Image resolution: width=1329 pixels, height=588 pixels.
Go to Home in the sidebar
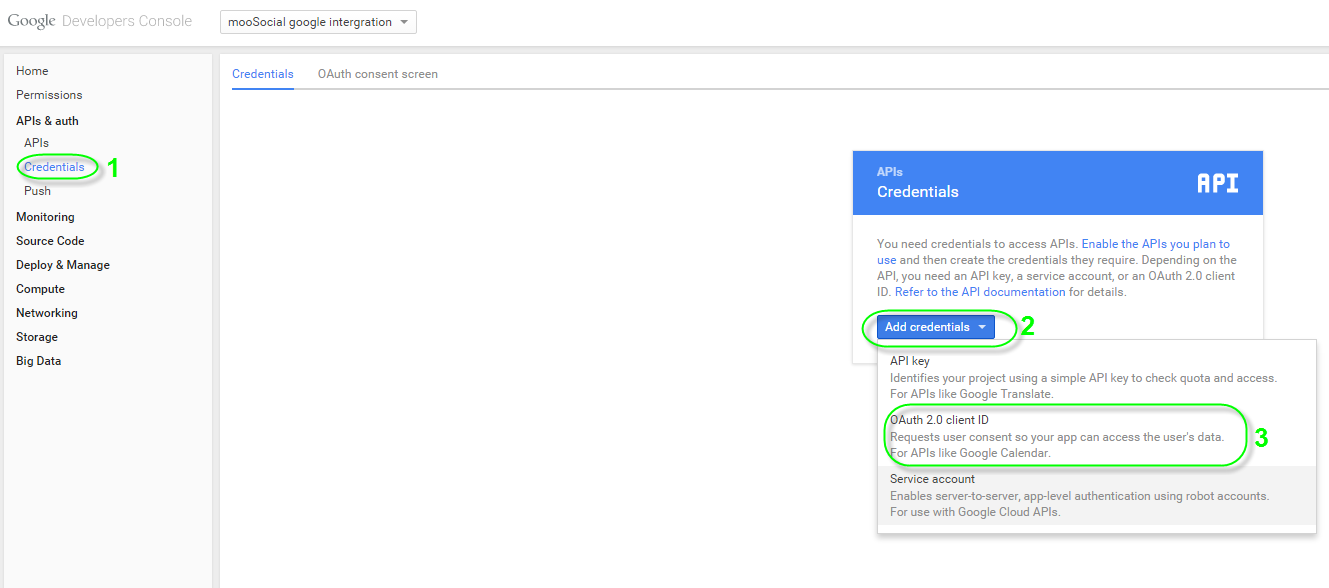tap(32, 71)
